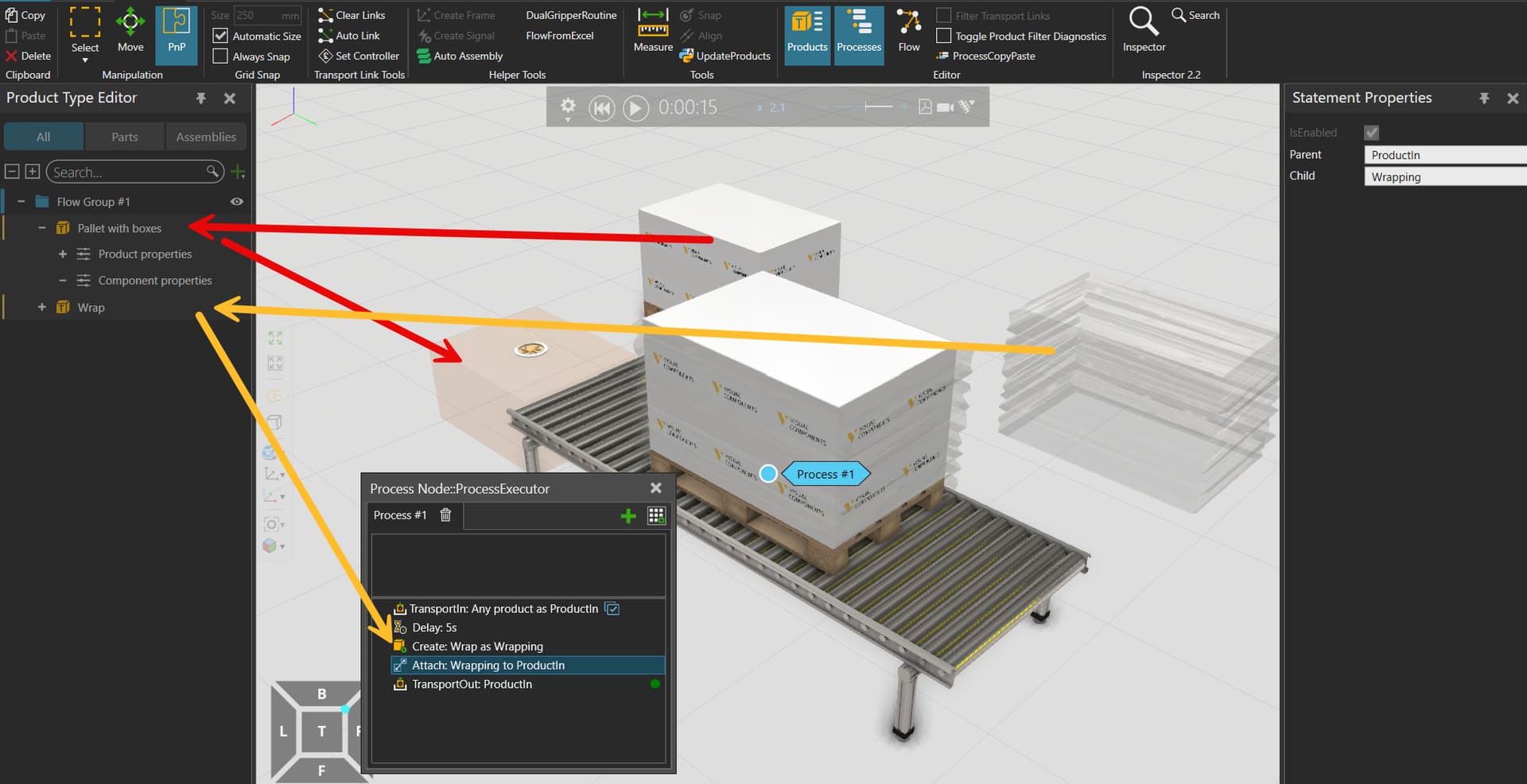Toggle Automatic Size checkbox
Viewport: 1527px width, 784px height.
[x=220, y=36]
